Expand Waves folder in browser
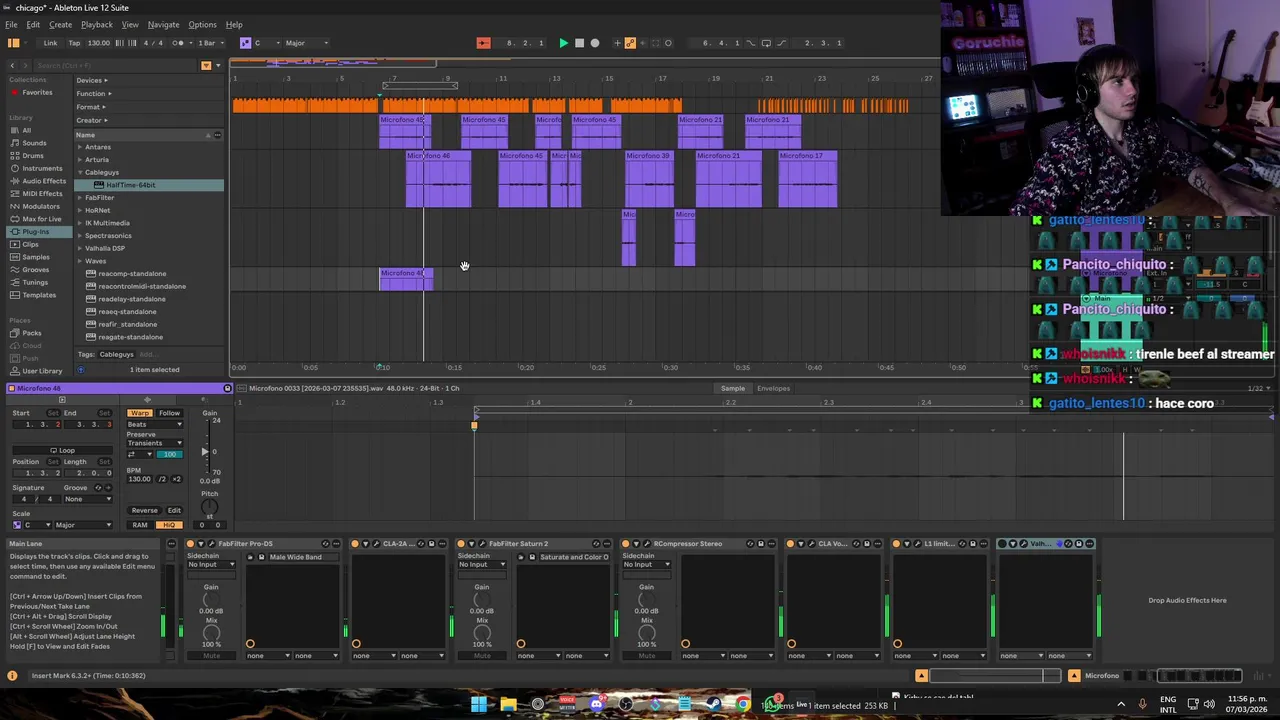The height and width of the screenshot is (720, 1280). [x=80, y=261]
